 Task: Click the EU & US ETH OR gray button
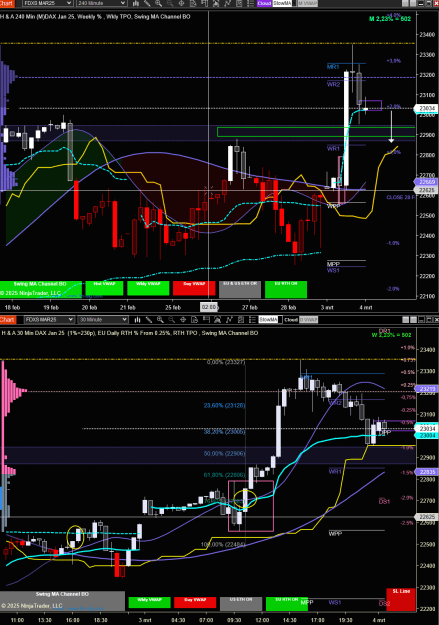(240, 289)
